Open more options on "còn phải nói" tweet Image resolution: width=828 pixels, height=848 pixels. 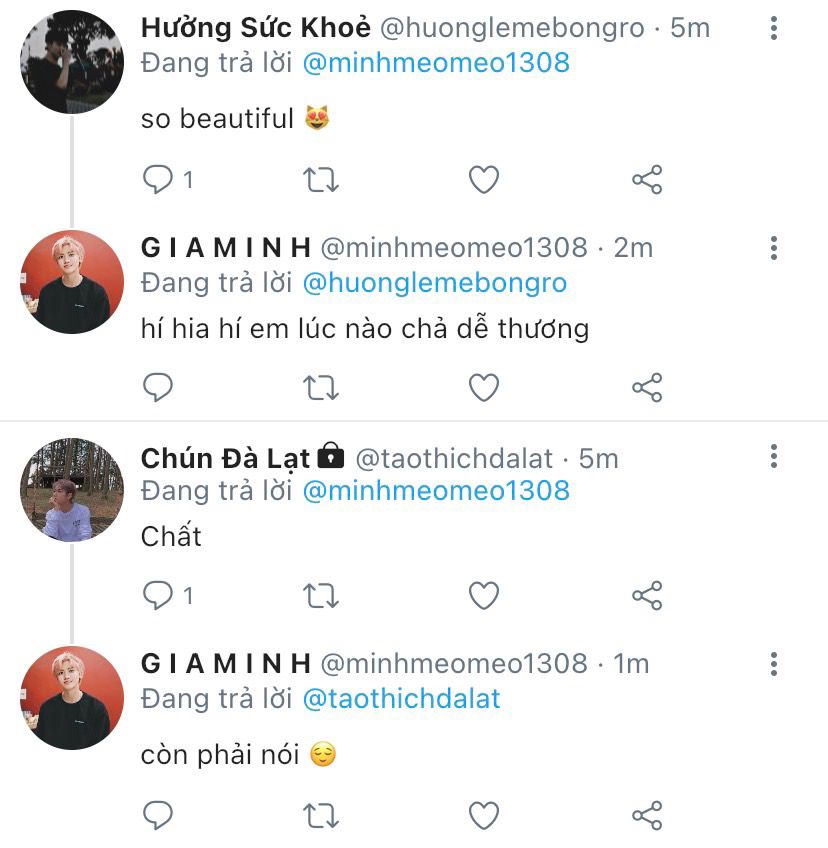point(773,664)
